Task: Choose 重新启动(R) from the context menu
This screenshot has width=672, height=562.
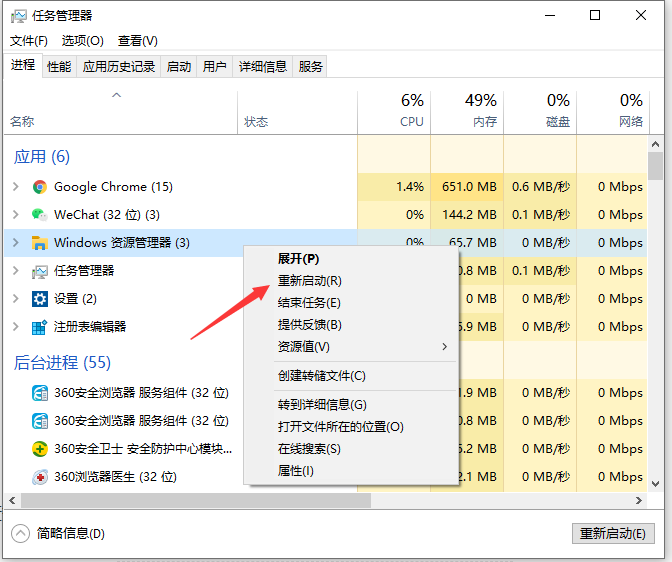Action: point(309,281)
